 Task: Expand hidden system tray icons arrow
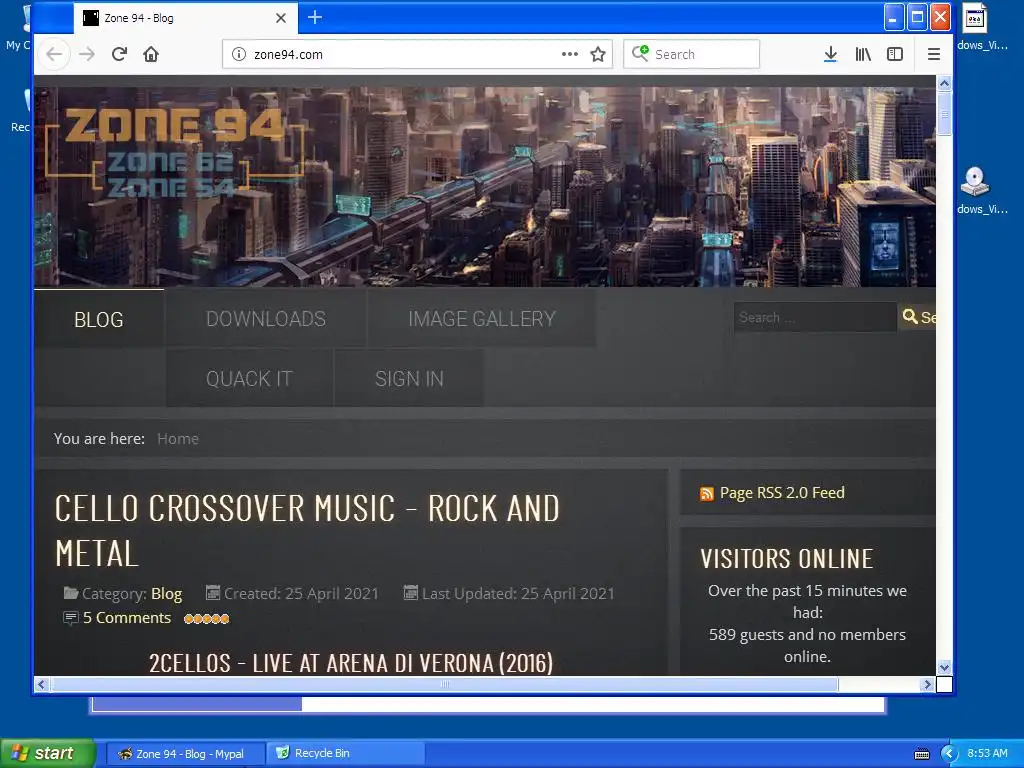(949, 754)
